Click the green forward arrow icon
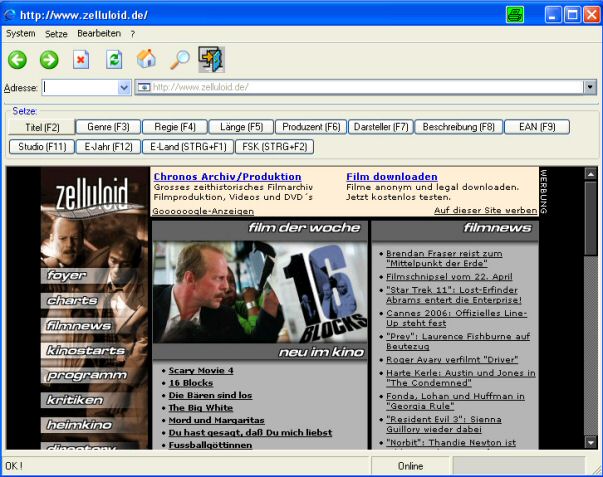Viewport: 603px width, 477px height. pos(49,60)
